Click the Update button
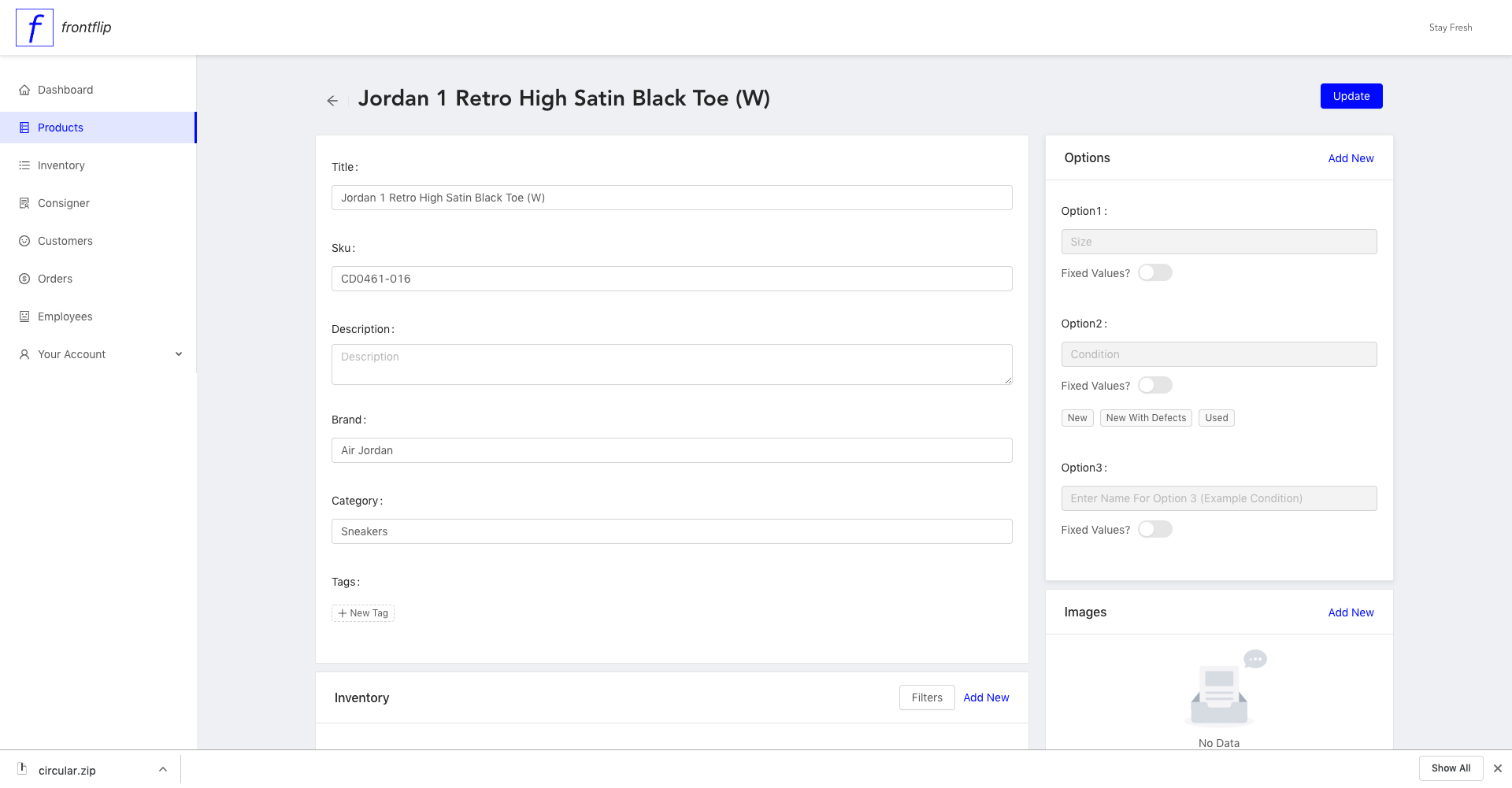 pyautogui.click(x=1351, y=96)
